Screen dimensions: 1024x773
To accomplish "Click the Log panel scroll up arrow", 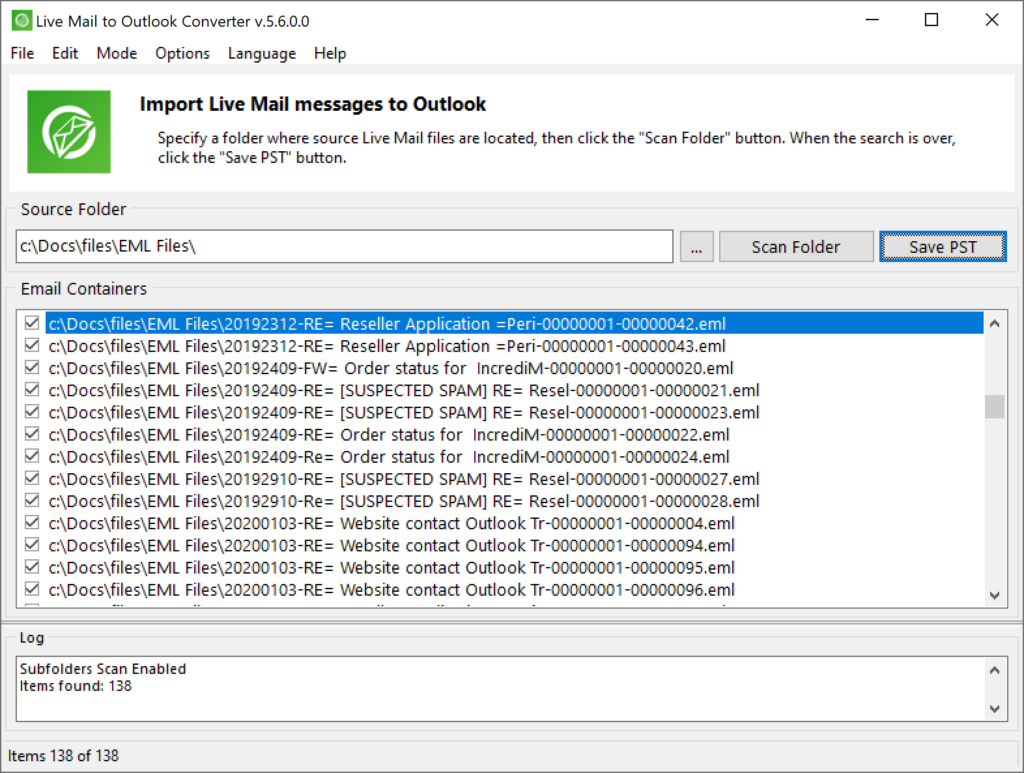I will 994,670.
